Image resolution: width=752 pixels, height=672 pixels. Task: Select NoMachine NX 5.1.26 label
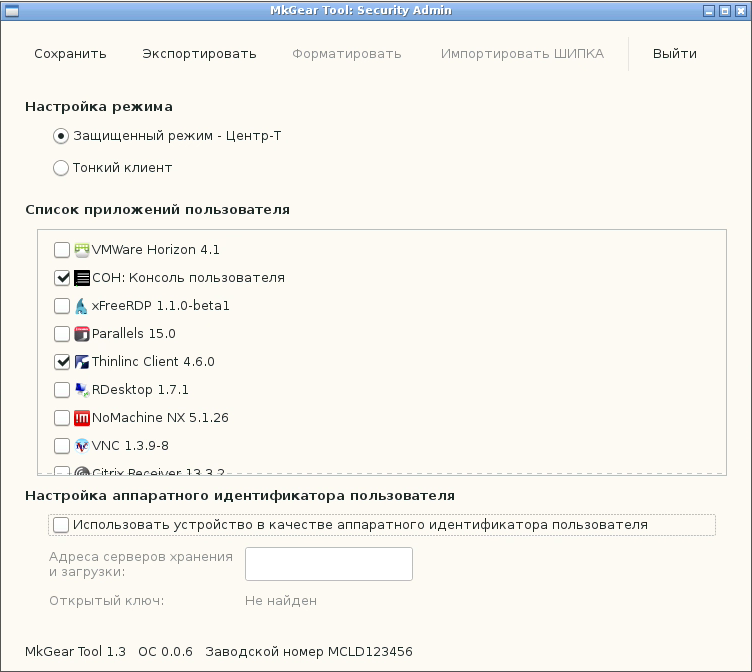160,418
